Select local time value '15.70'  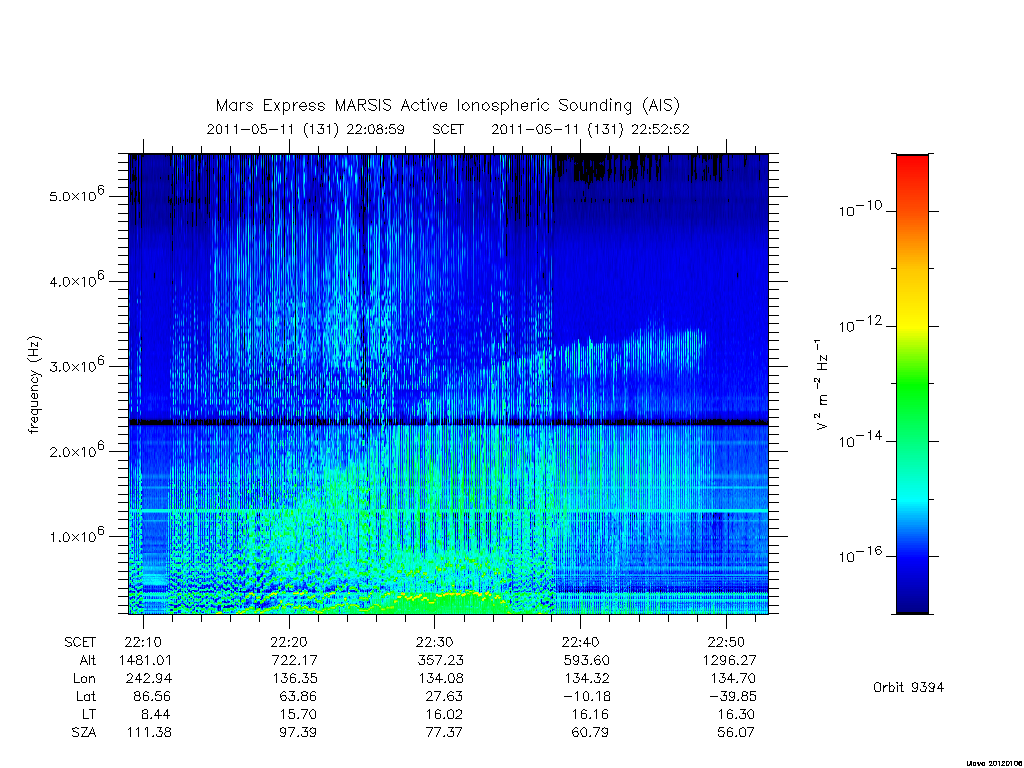[298, 714]
